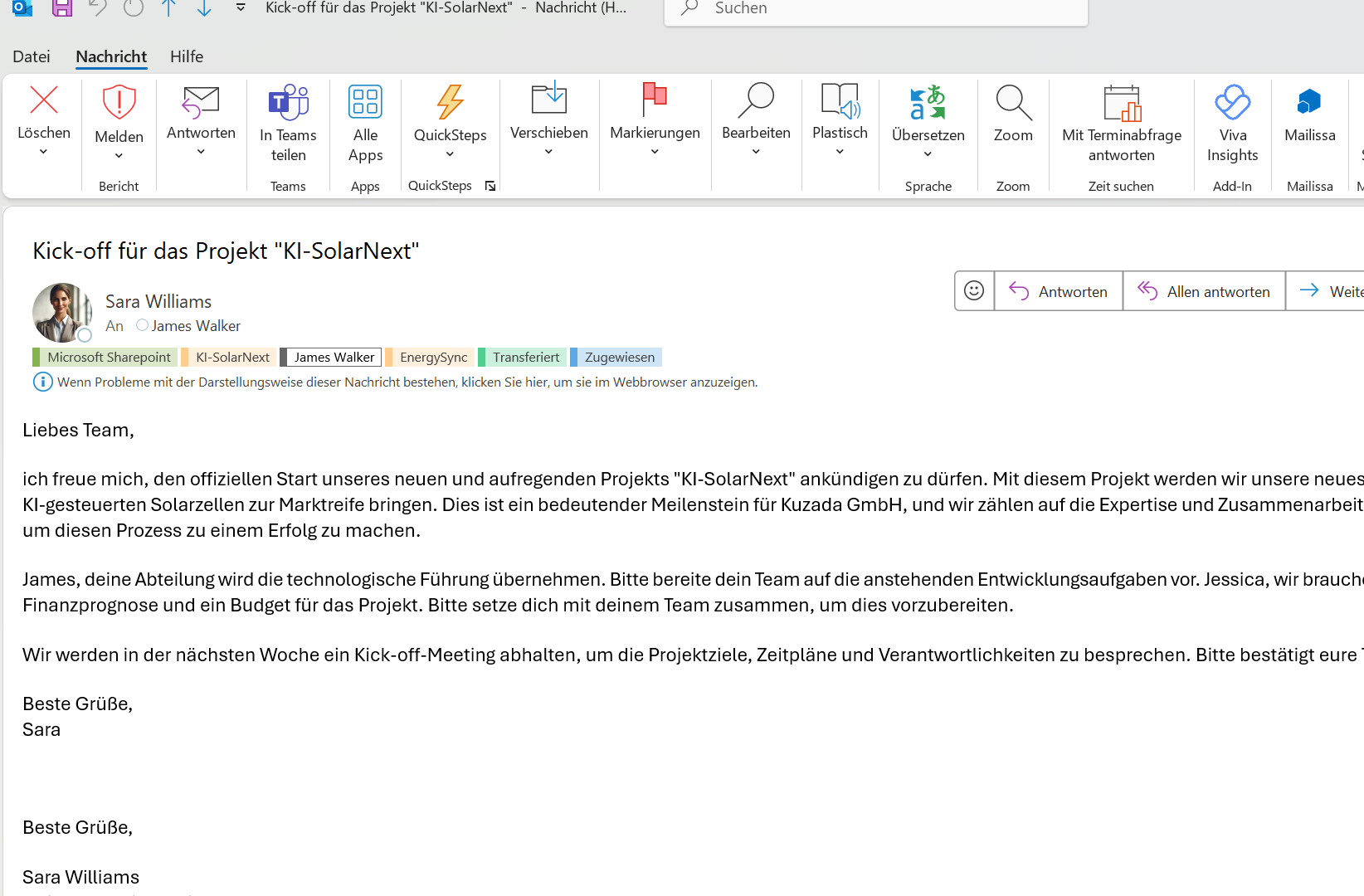Open Quick Access Toolbar customize dropdown
Image resolution: width=1364 pixels, height=896 pixels.
pos(241,7)
